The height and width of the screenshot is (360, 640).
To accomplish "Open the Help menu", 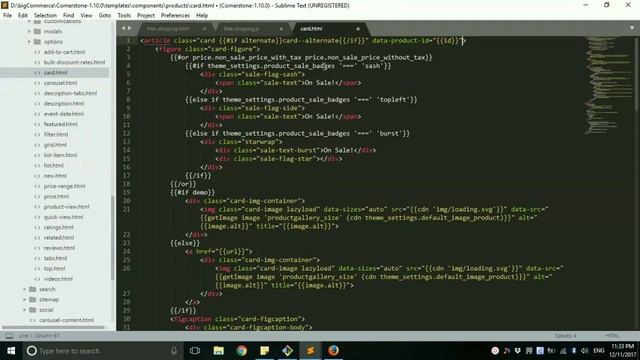I will pyautogui.click(x=202, y=16).
